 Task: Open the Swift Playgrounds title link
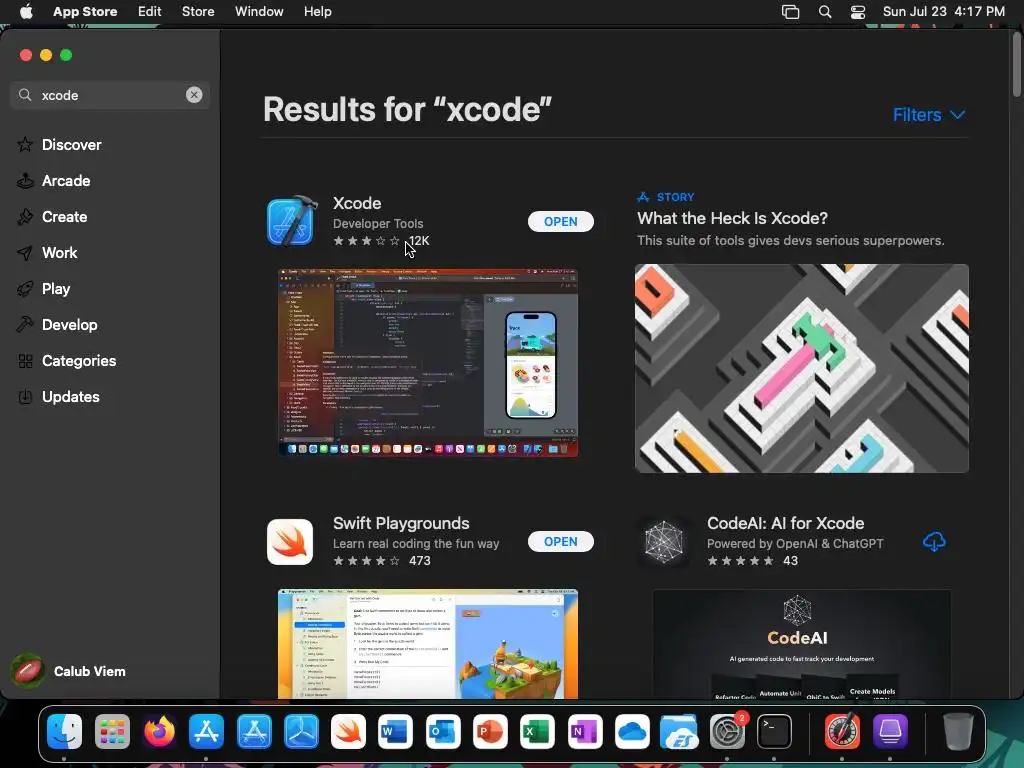coord(401,523)
